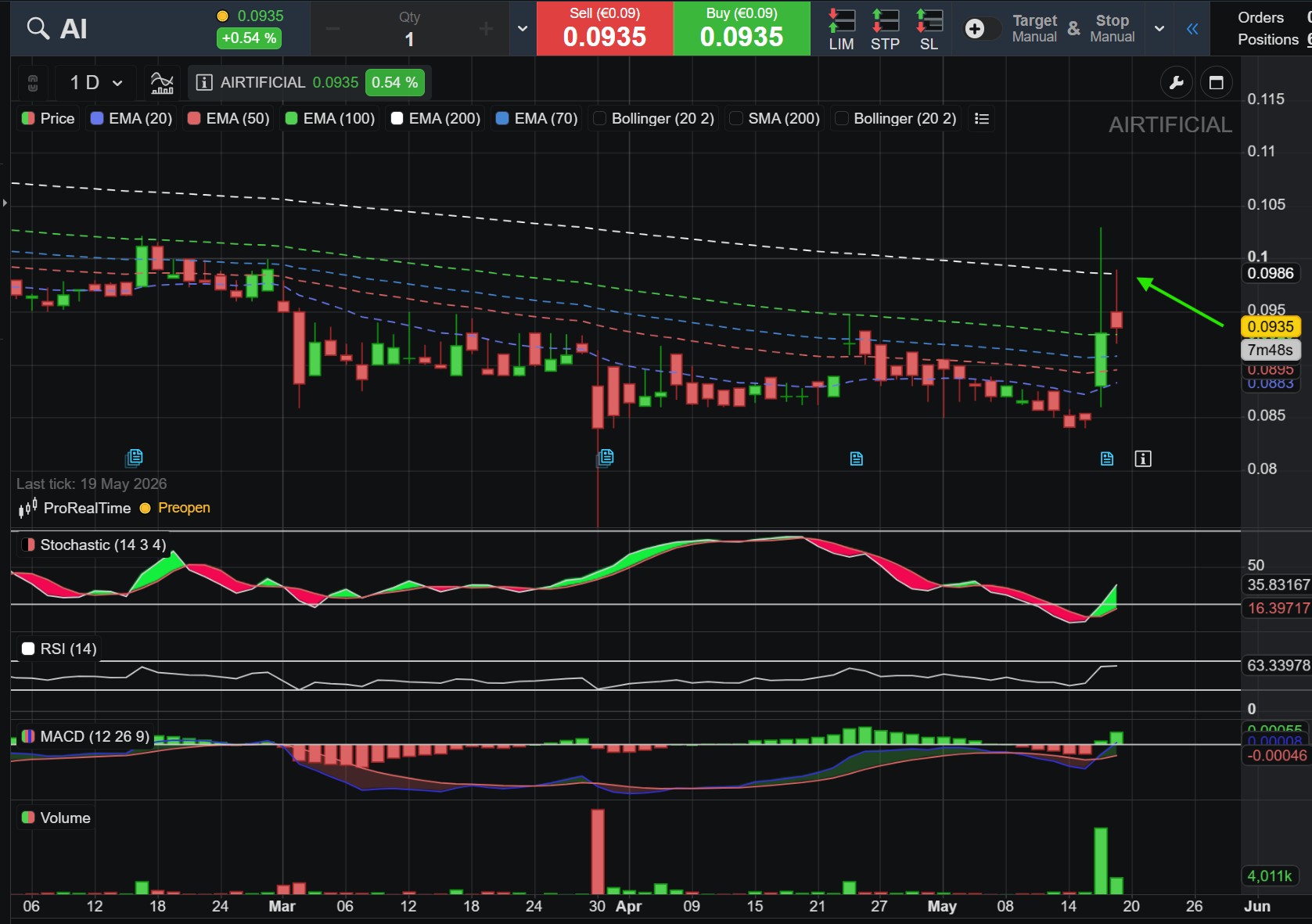Click the EMA (100) green color swatch
This screenshot has width=1312, height=924.
point(292,119)
